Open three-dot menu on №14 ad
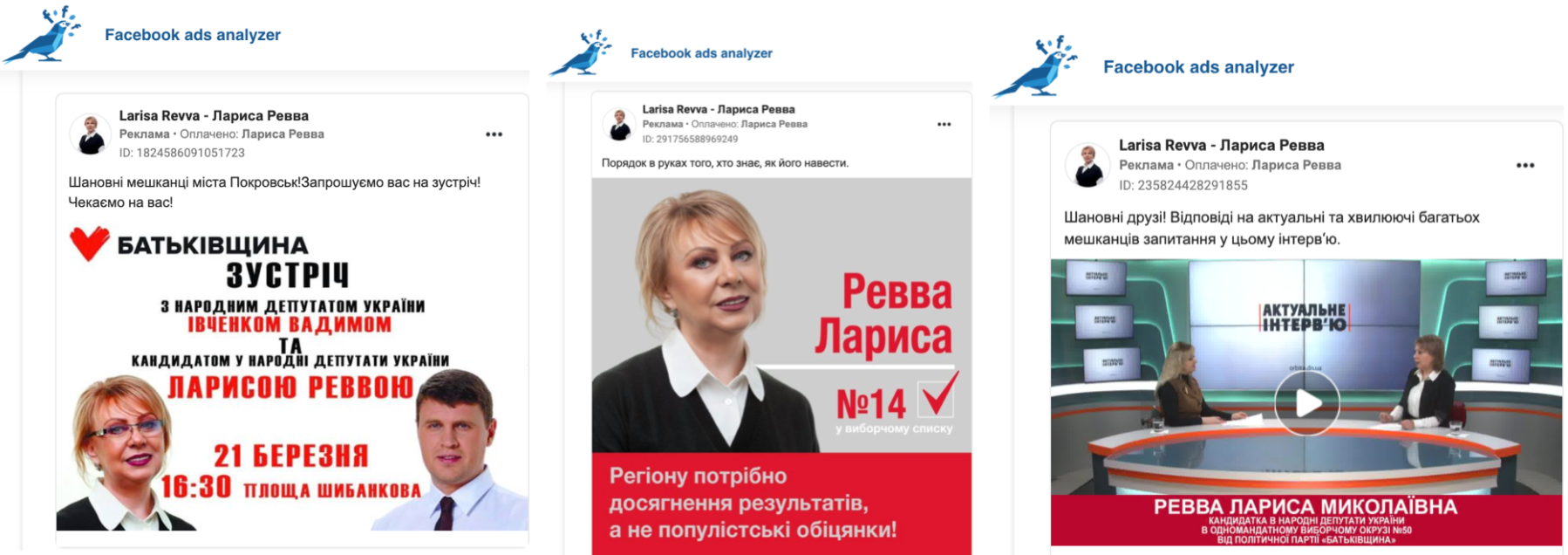 [x=944, y=124]
